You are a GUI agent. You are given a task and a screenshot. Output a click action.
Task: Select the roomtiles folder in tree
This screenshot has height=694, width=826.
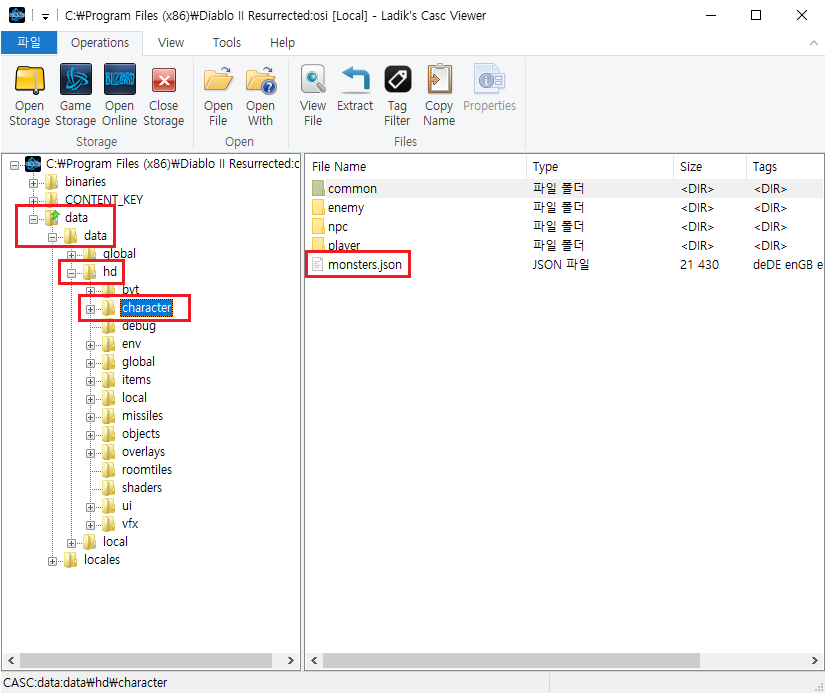pyautogui.click(x=146, y=470)
